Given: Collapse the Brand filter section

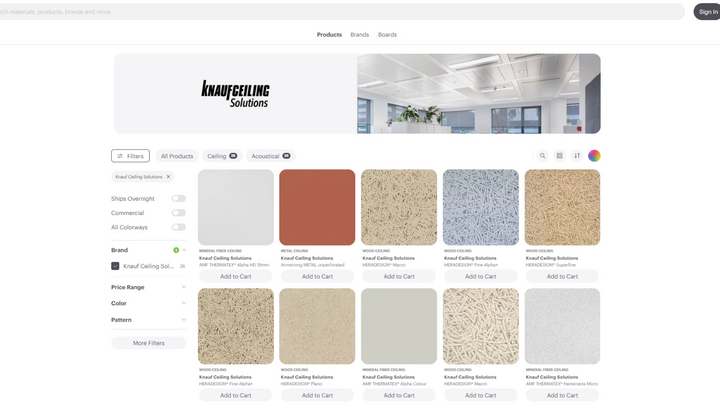Looking at the screenshot, I should click(x=184, y=250).
